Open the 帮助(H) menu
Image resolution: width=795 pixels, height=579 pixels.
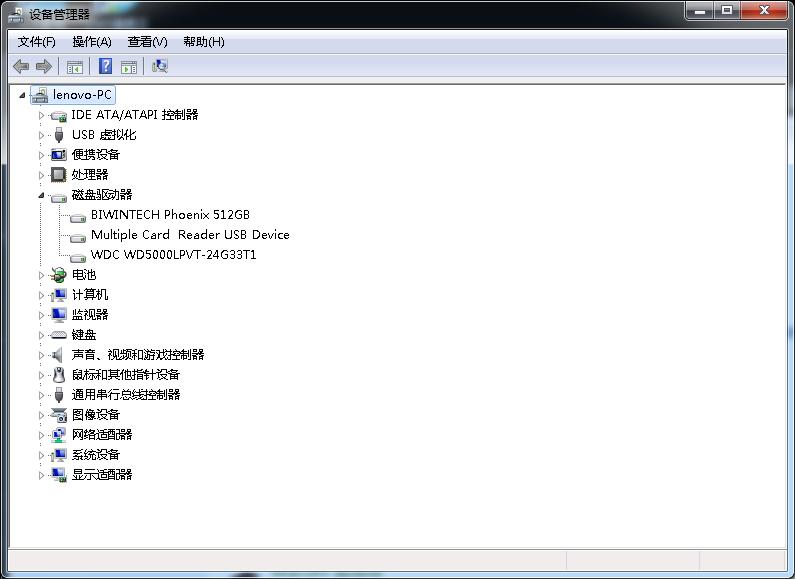204,42
